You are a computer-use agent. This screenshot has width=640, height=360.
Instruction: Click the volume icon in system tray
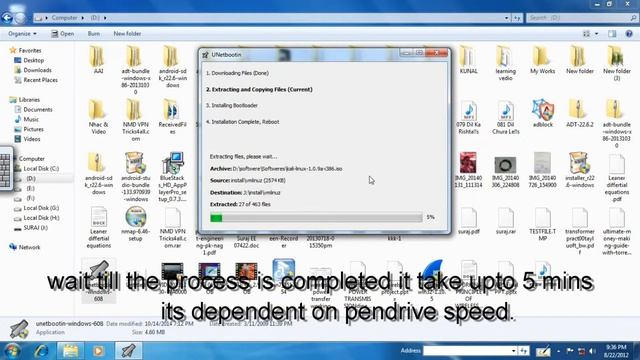click(592, 351)
